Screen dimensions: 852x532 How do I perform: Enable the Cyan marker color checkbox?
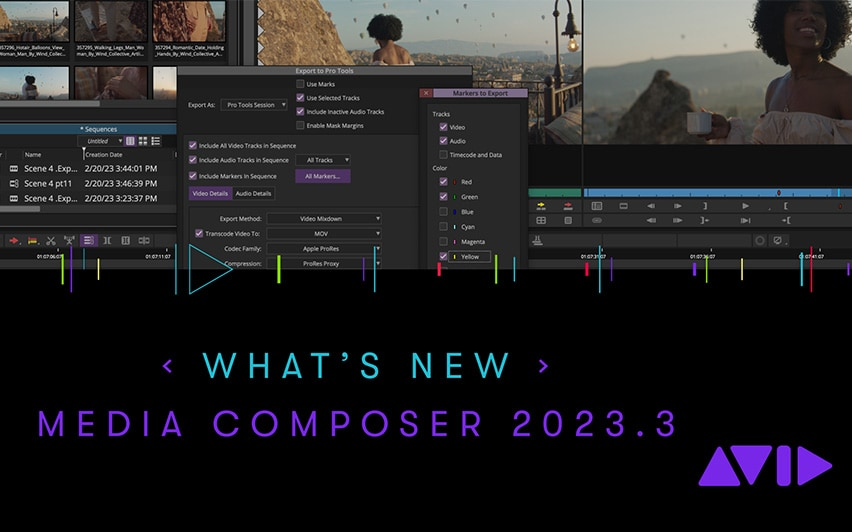443,227
